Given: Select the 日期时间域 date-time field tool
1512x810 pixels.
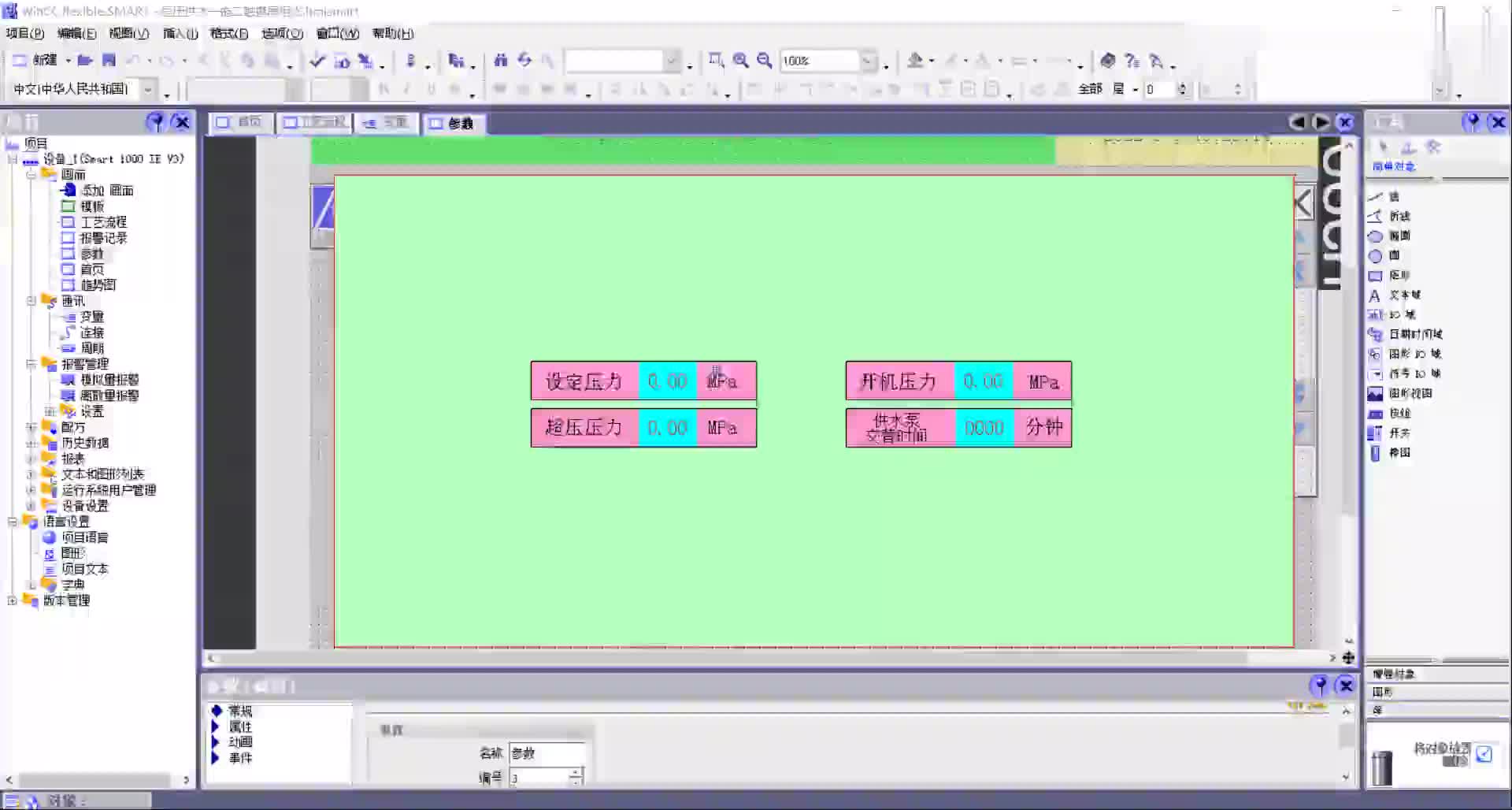Looking at the screenshot, I should [x=1406, y=334].
